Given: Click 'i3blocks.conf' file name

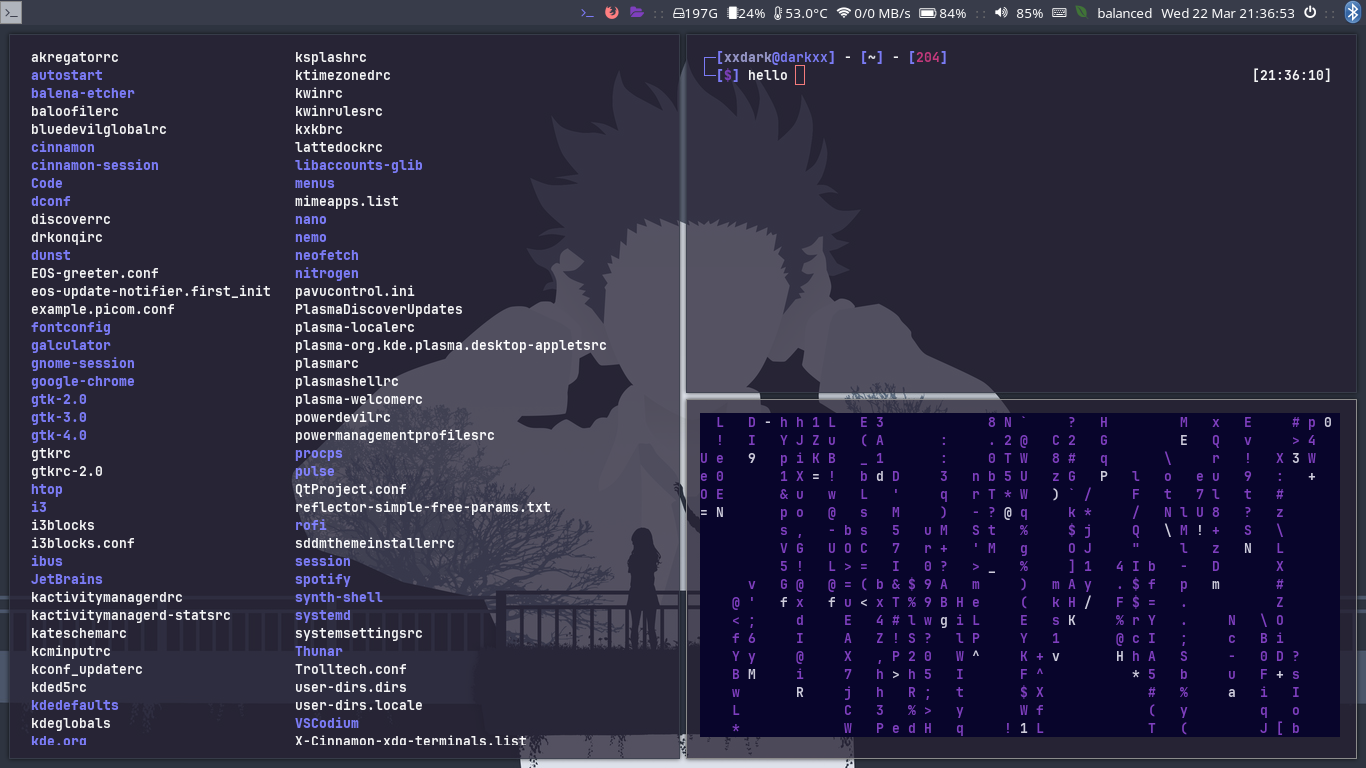Looking at the screenshot, I should tap(83, 543).
